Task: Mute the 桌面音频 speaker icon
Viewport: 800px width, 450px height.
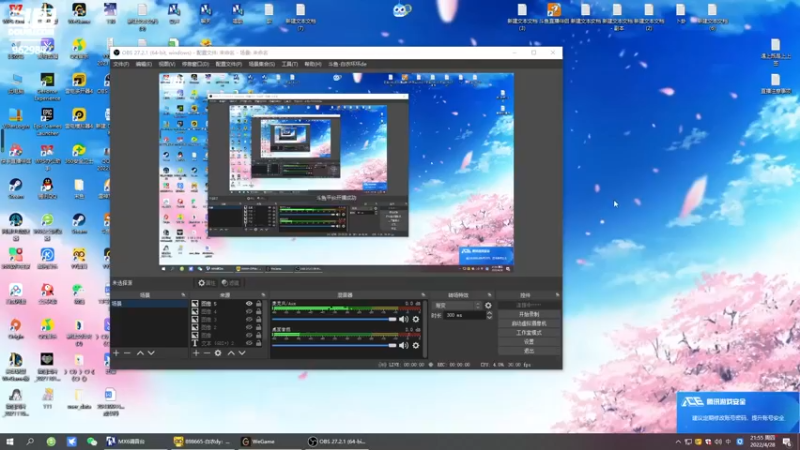Action: coord(403,345)
